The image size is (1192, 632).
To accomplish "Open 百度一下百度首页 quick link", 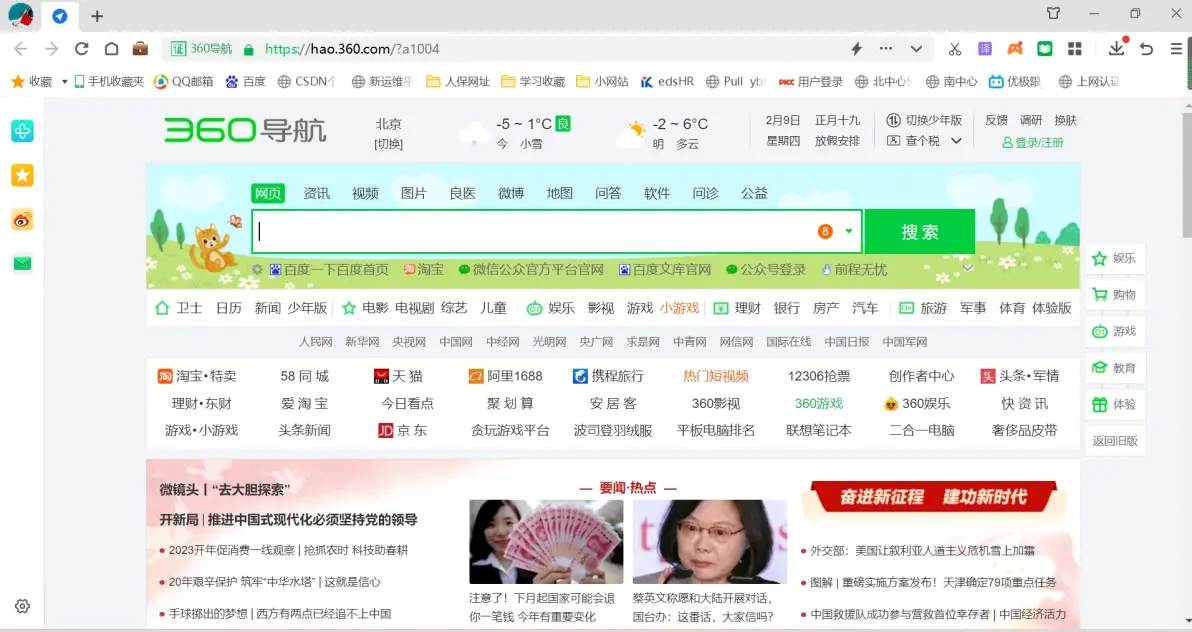I will tap(329, 269).
